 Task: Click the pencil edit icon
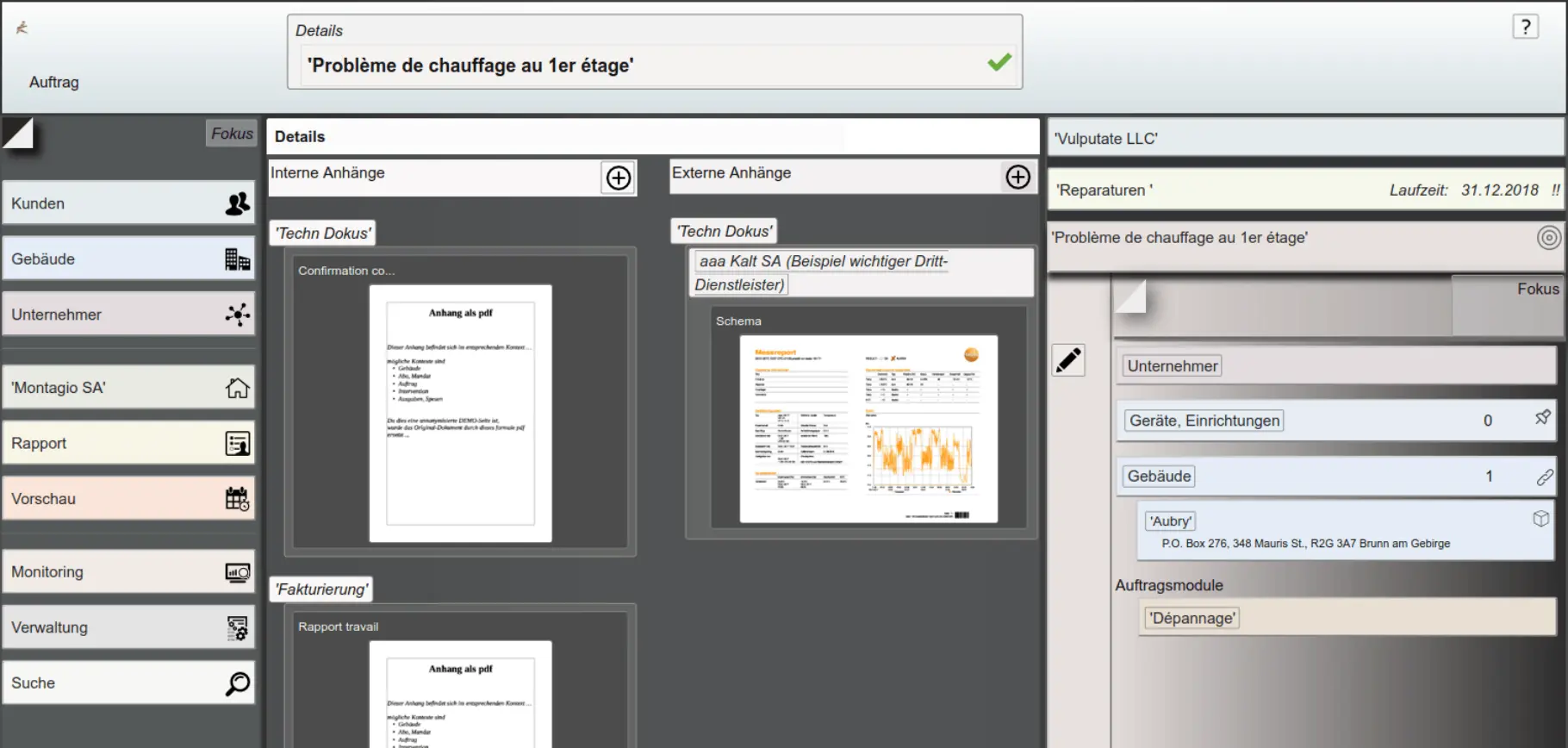(x=1068, y=359)
